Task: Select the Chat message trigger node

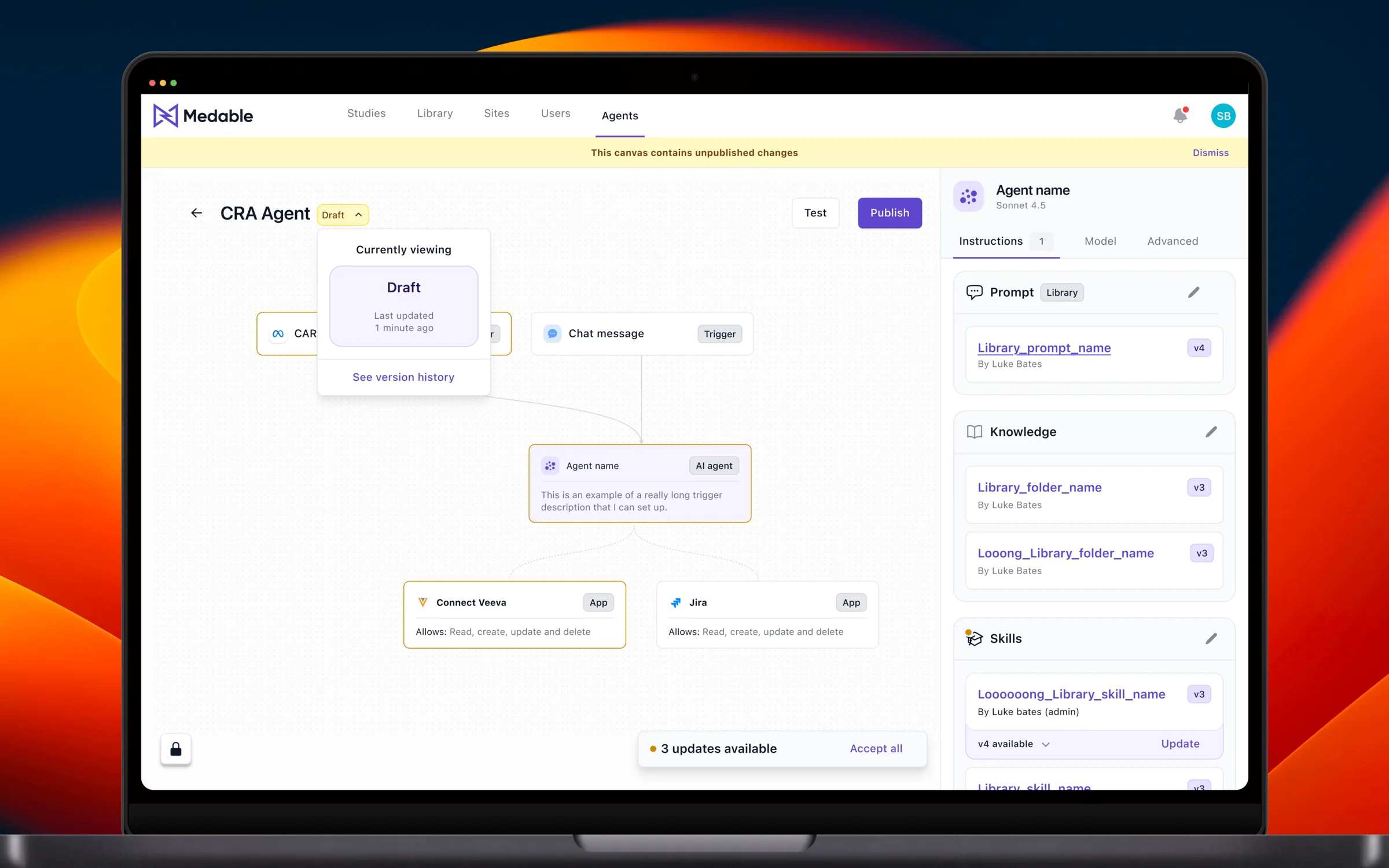Action: click(642, 334)
